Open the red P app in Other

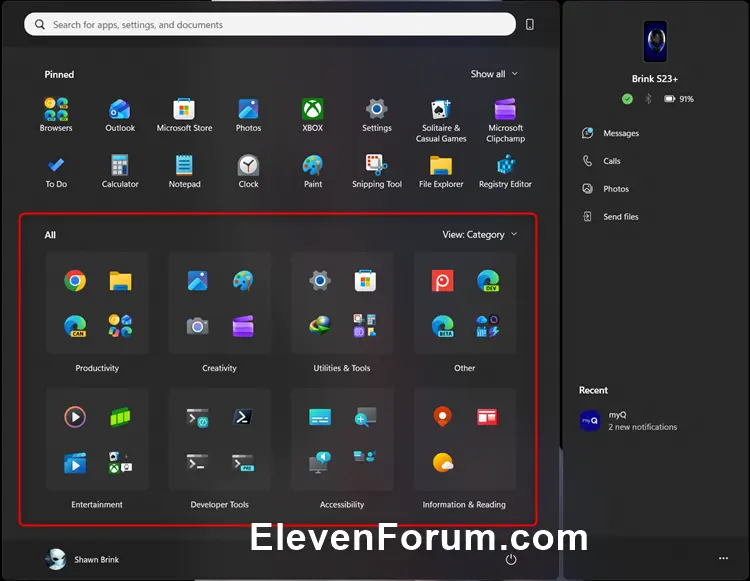(442, 281)
